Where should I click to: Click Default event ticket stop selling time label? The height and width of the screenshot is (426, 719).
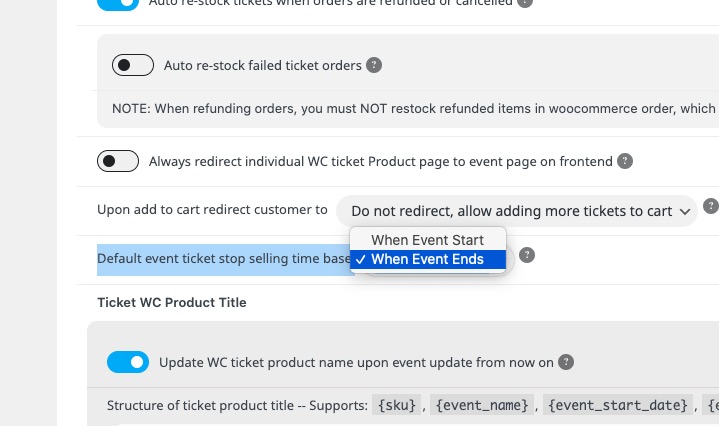click(224, 259)
